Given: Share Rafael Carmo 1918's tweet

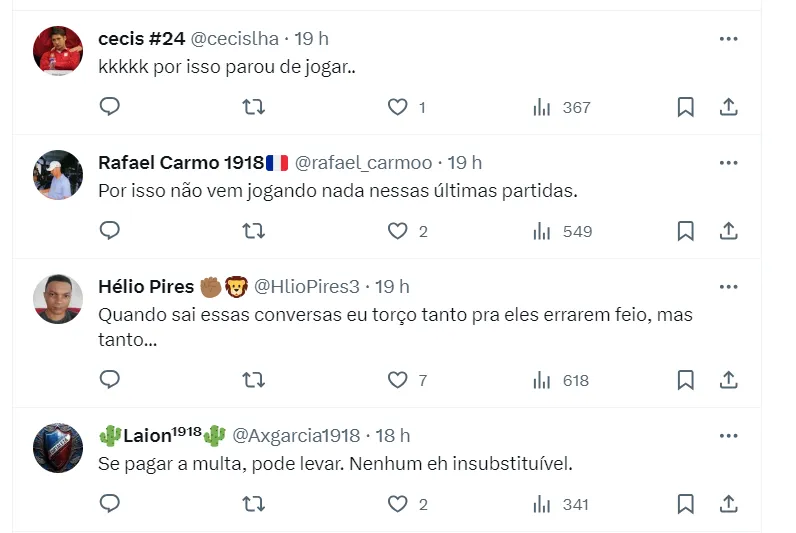Looking at the screenshot, I should 729,231.
